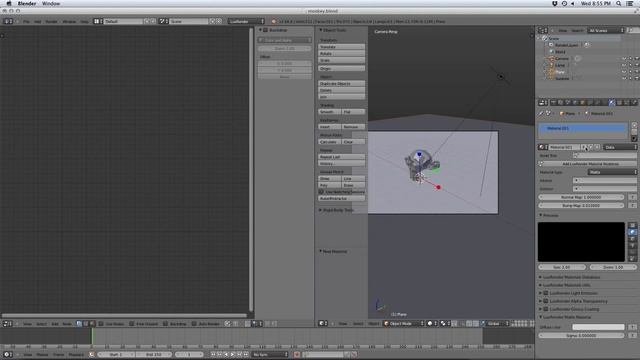Toggle the Backdrop checkbox in node panel
The height and width of the screenshot is (360, 640).
coord(265,30)
